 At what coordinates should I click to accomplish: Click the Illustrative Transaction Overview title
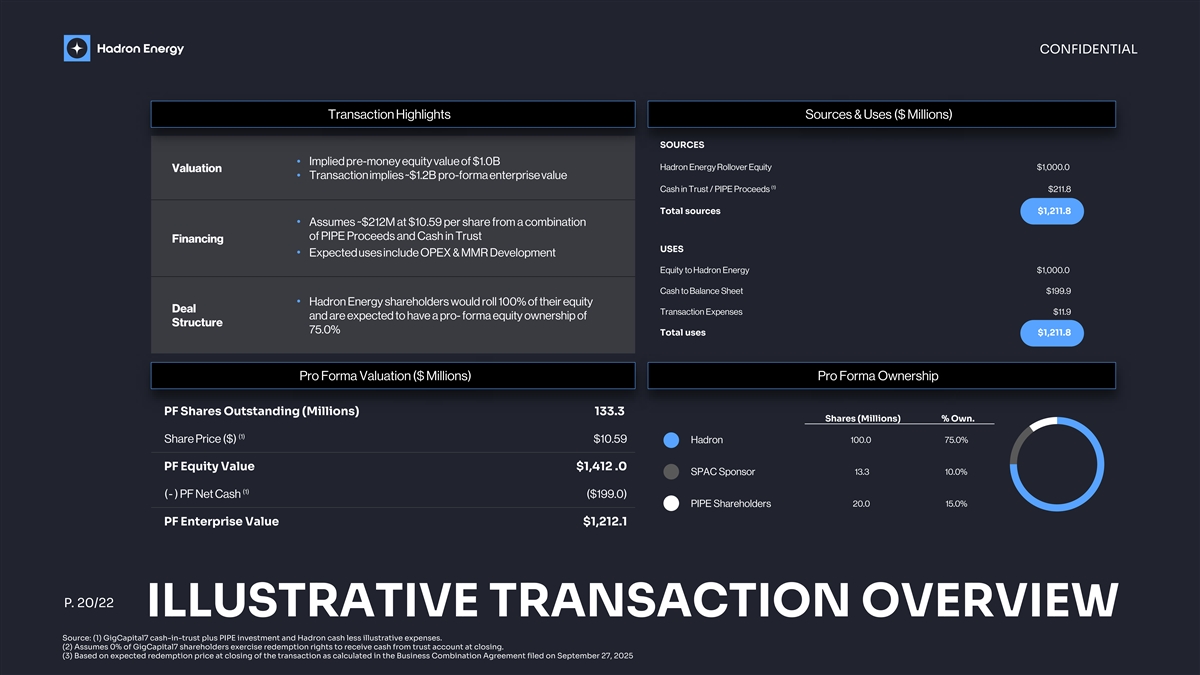click(x=632, y=601)
